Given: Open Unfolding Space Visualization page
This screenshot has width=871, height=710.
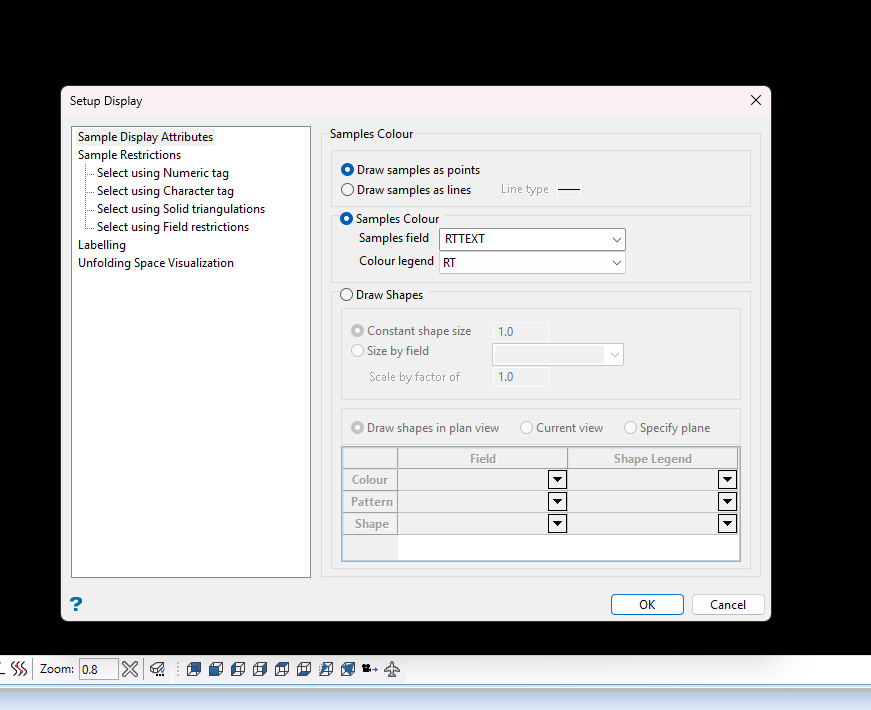Looking at the screenshot, I should [156, 263].
